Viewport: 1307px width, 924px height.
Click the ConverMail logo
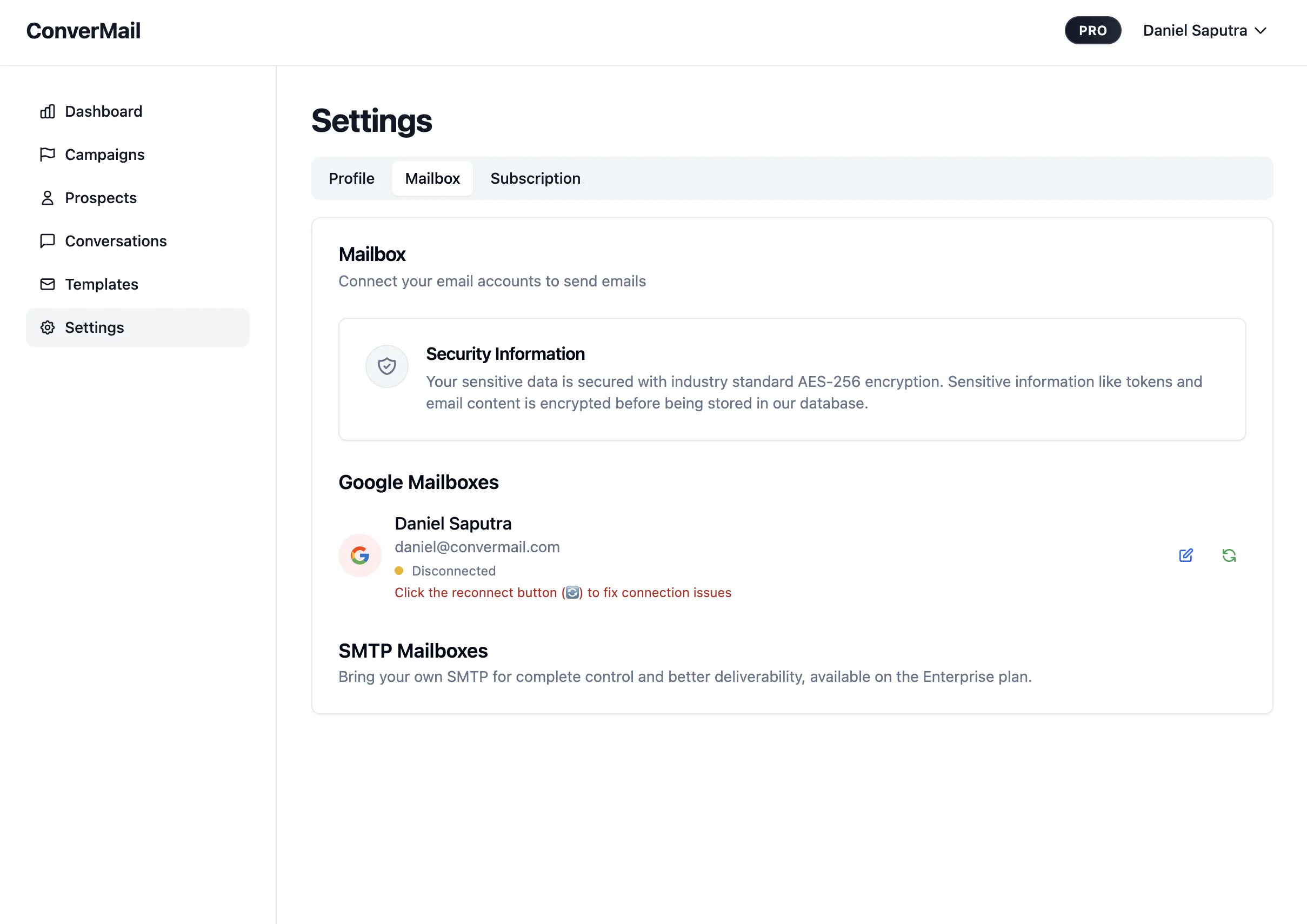pyautogui.click(x=83, y=31)
